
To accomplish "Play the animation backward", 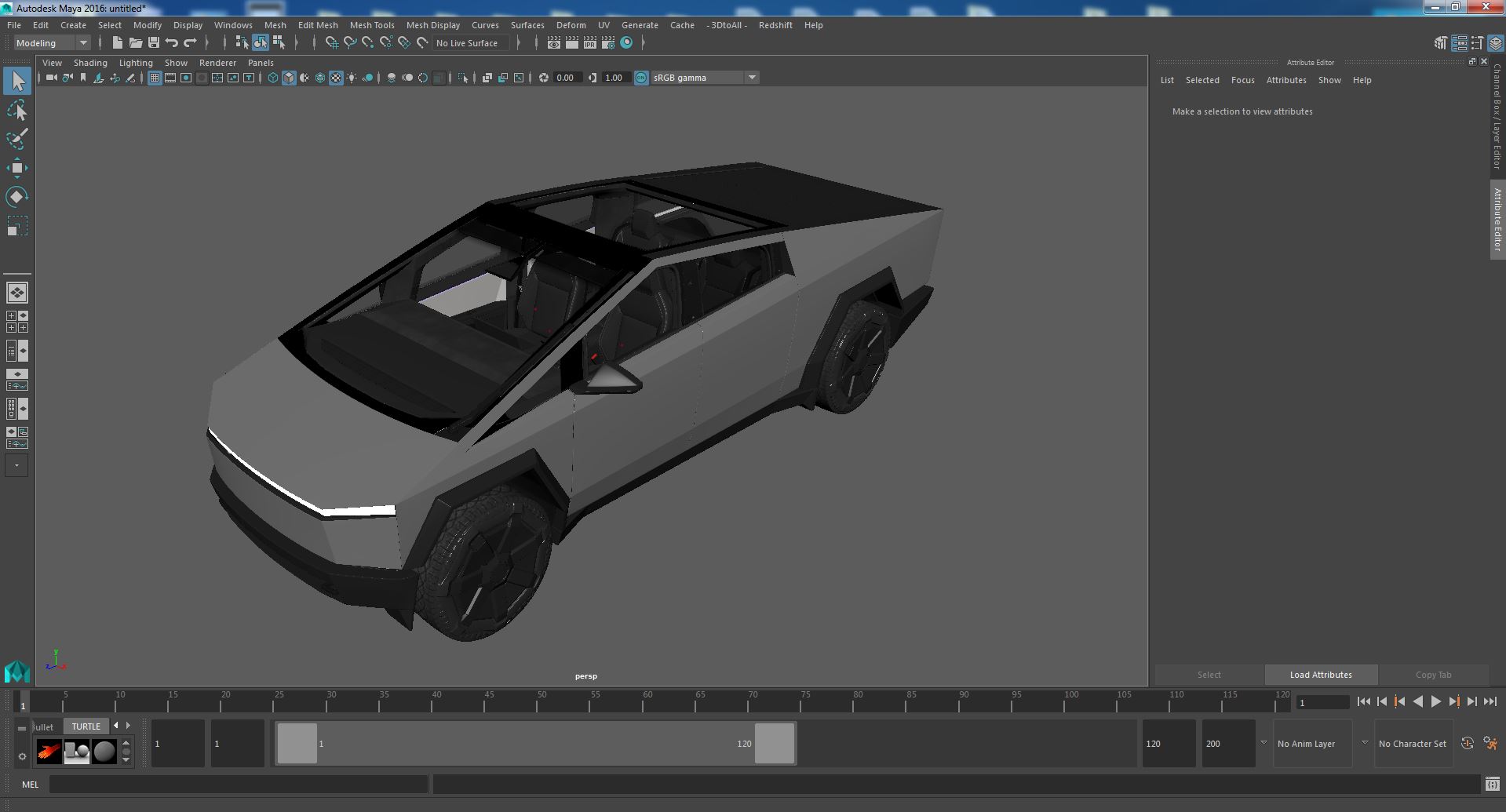I will pos(1417,702).
